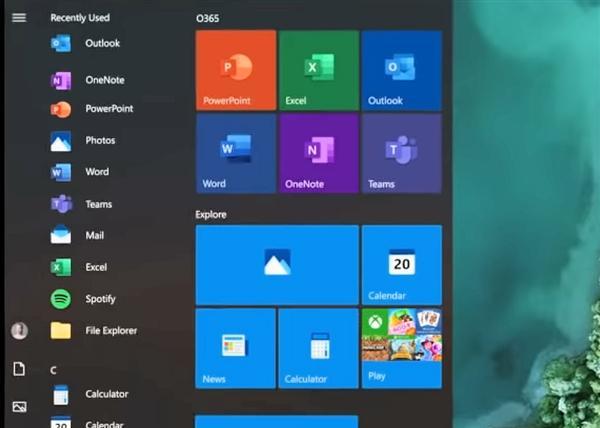
Task: Open the OneNote tile in O365
Action: tap(319, 153)
